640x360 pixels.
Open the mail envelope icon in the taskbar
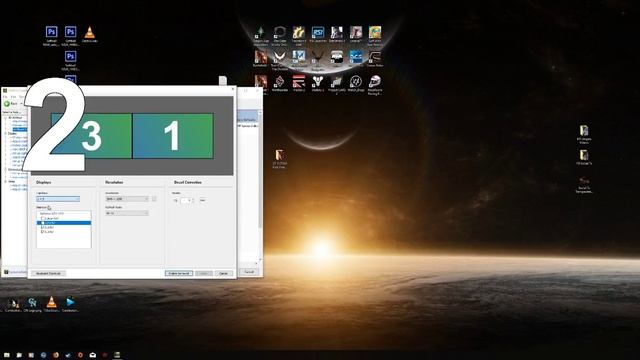click(x=93, y=355)
